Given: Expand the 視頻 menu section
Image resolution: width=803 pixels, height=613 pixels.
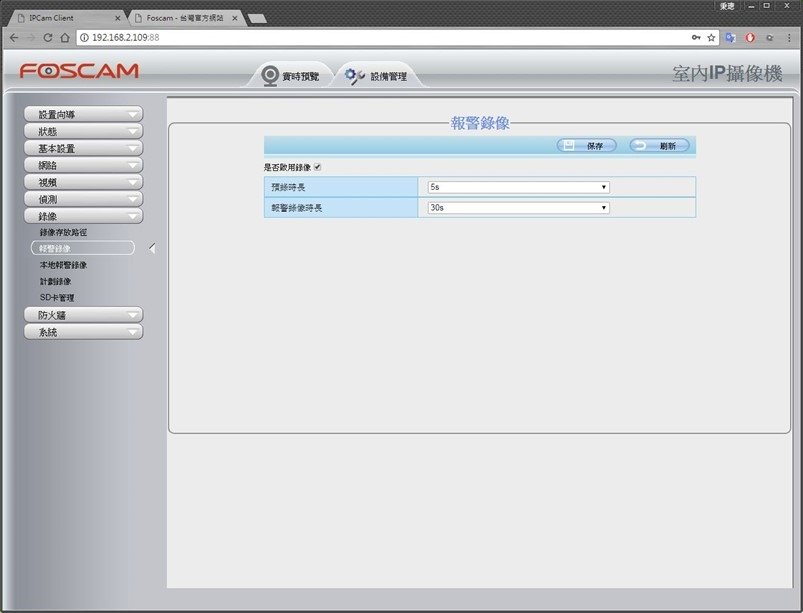Looking at the screenshot, I should (83, 182).
